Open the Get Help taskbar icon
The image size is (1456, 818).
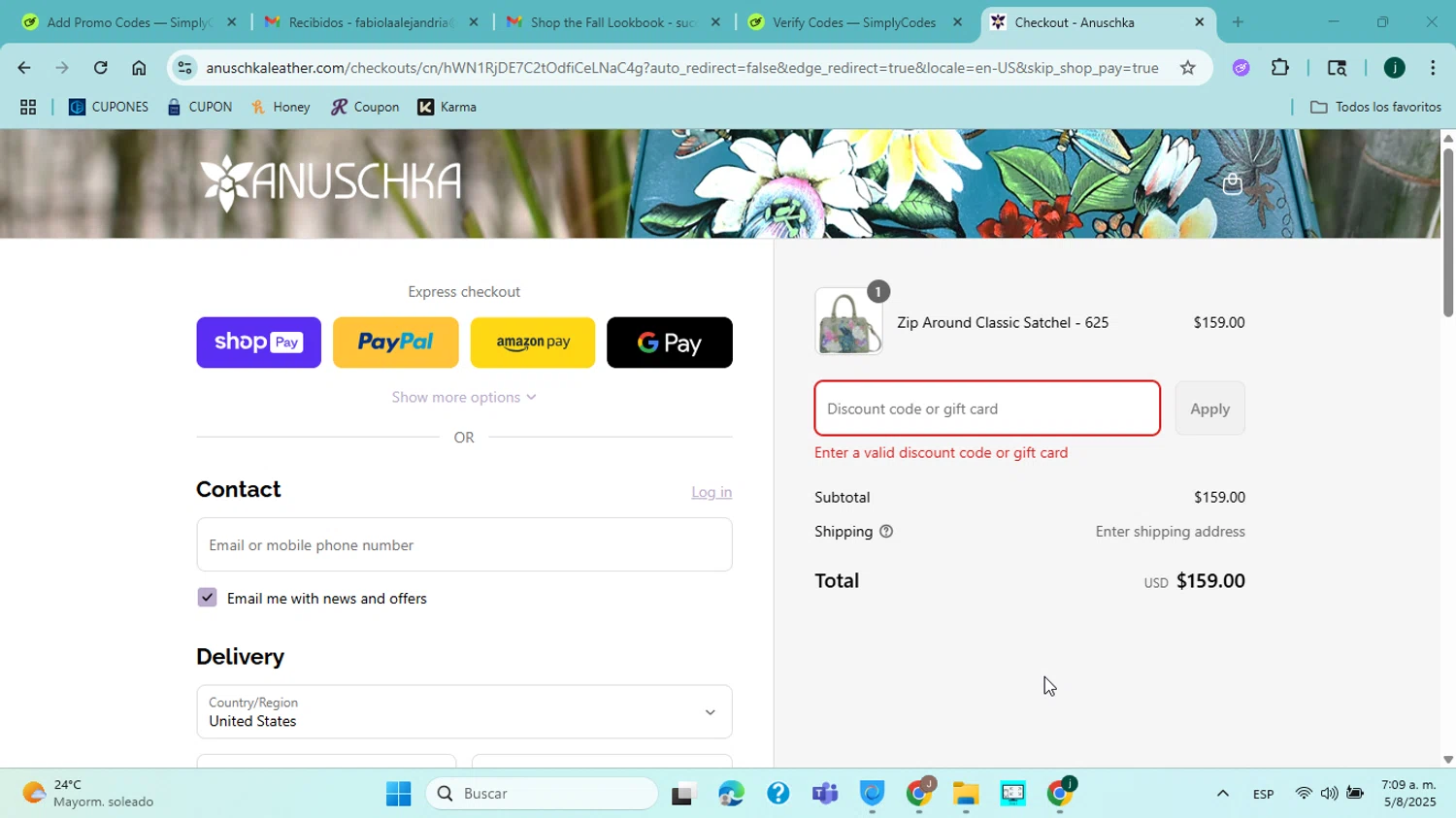[778, 794]
